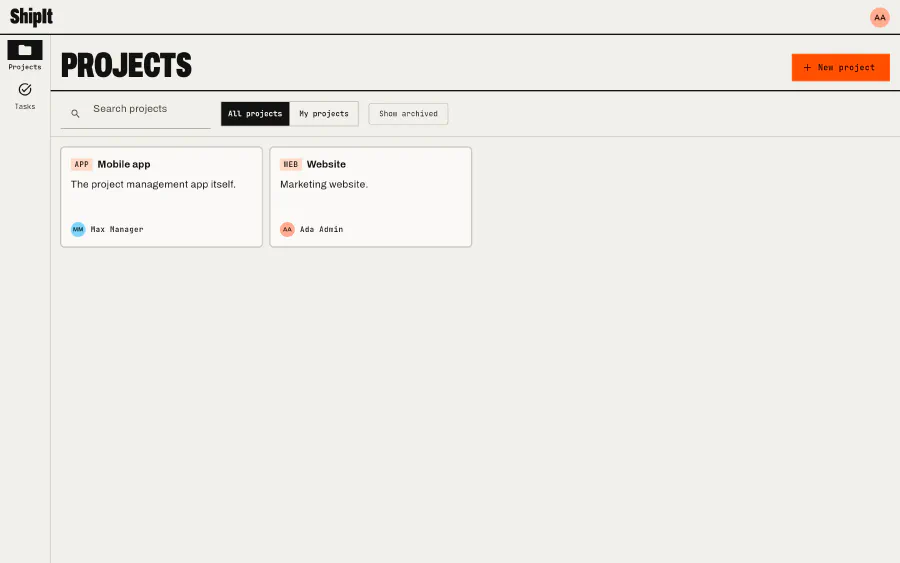
Task: Open the Tasks checkmark icon
Action: click(25, 90)
